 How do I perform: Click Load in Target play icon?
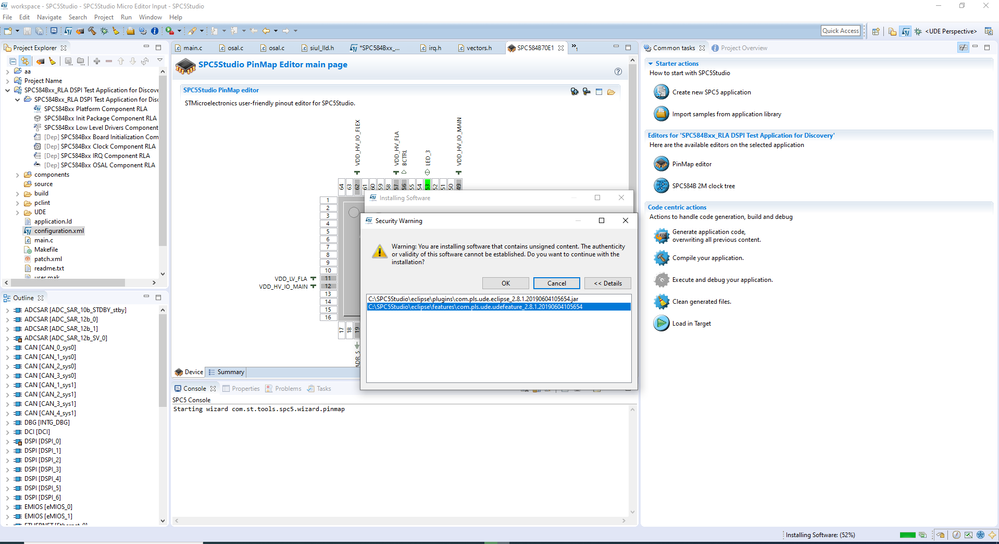[x=661, y=323]
